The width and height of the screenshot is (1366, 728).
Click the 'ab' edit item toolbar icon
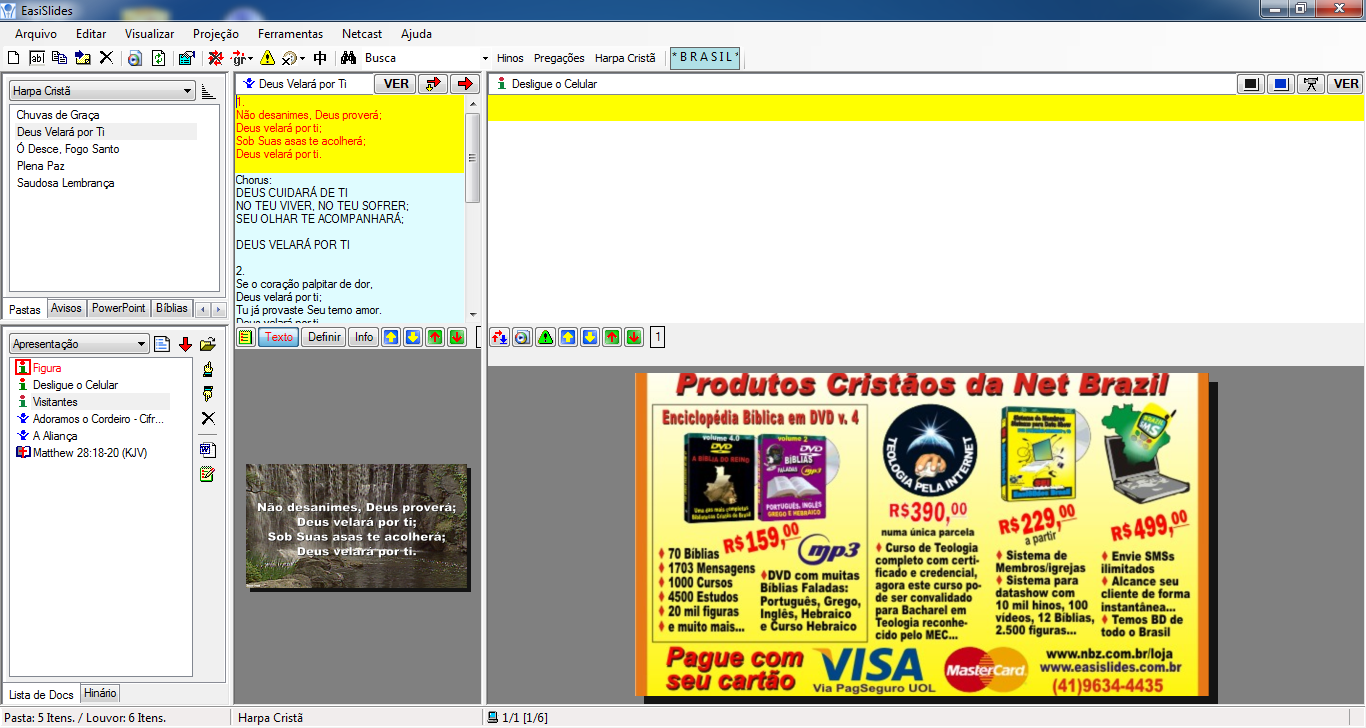pos(37,58)
